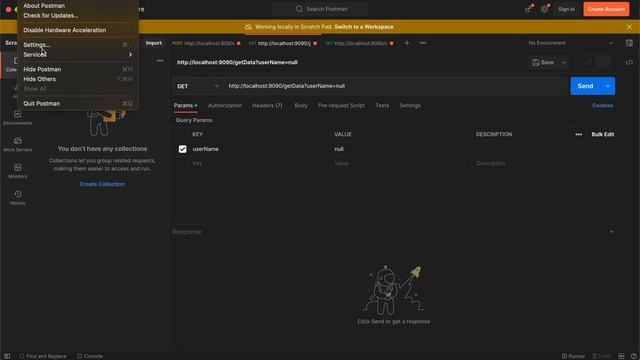Choose Check for Updates menu item
The image size is (640, 360).
click(x=51, y=16)
